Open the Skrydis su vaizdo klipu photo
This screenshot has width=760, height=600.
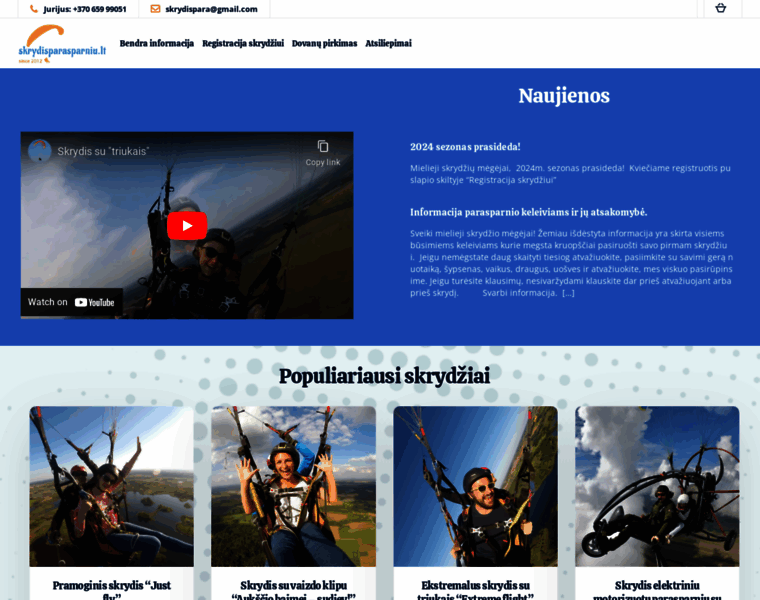click(293, 487)
